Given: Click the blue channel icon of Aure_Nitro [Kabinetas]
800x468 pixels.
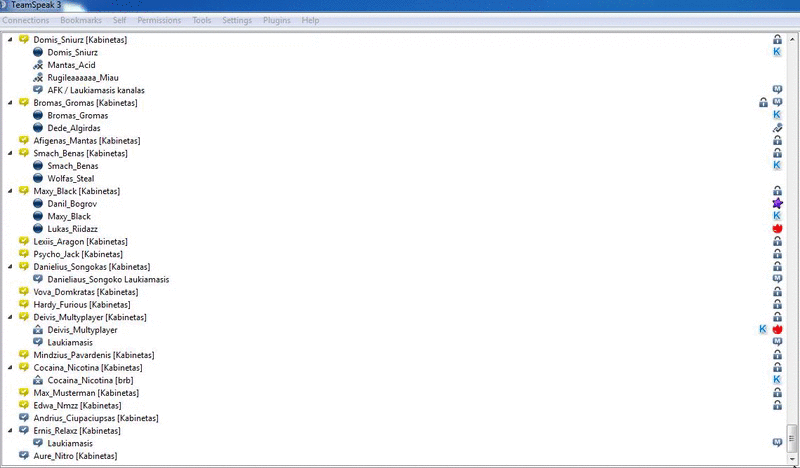Looking at the screenshot, I should click(23, 455).
